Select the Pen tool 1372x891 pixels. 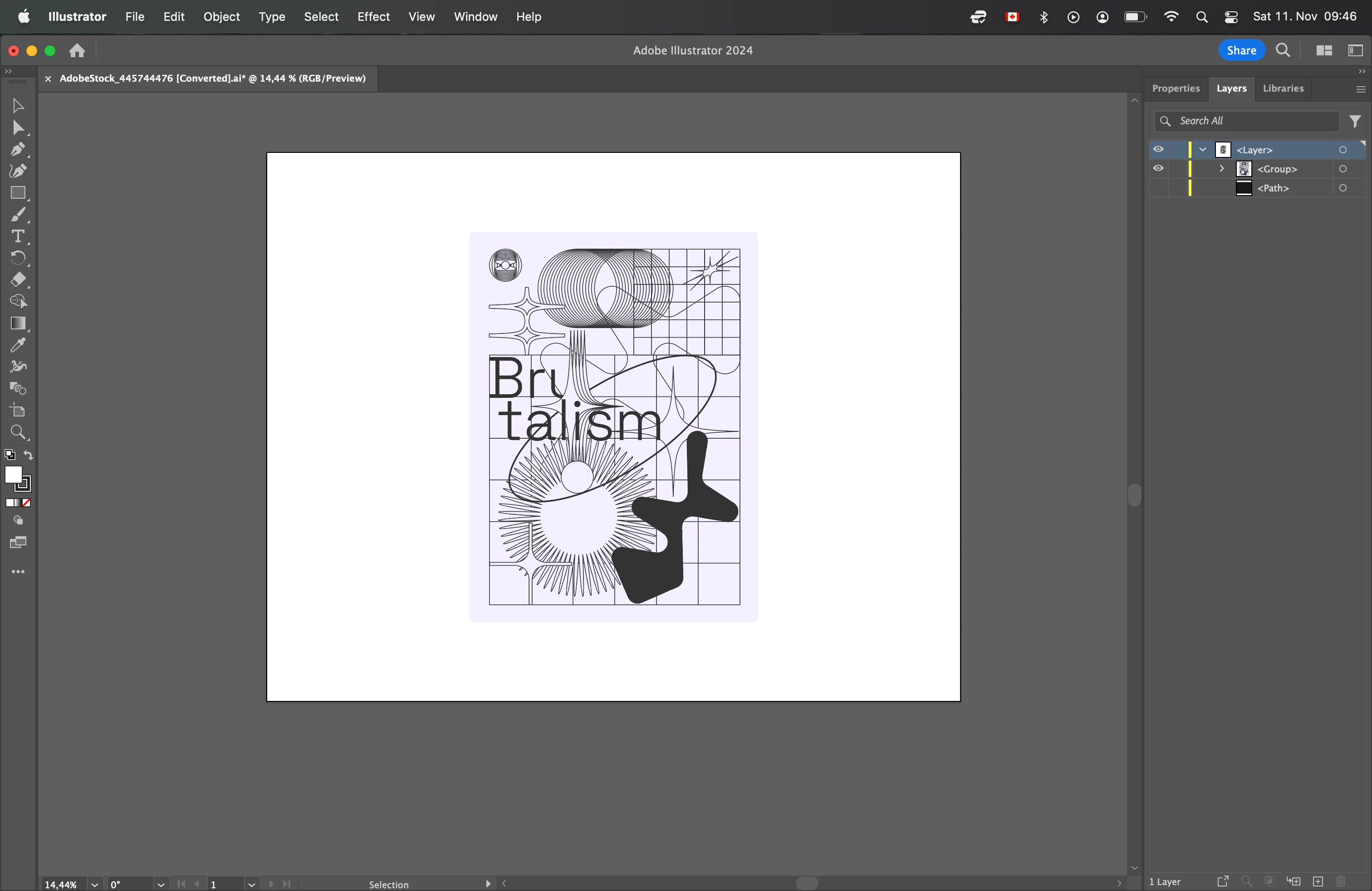tap(18, 149)
